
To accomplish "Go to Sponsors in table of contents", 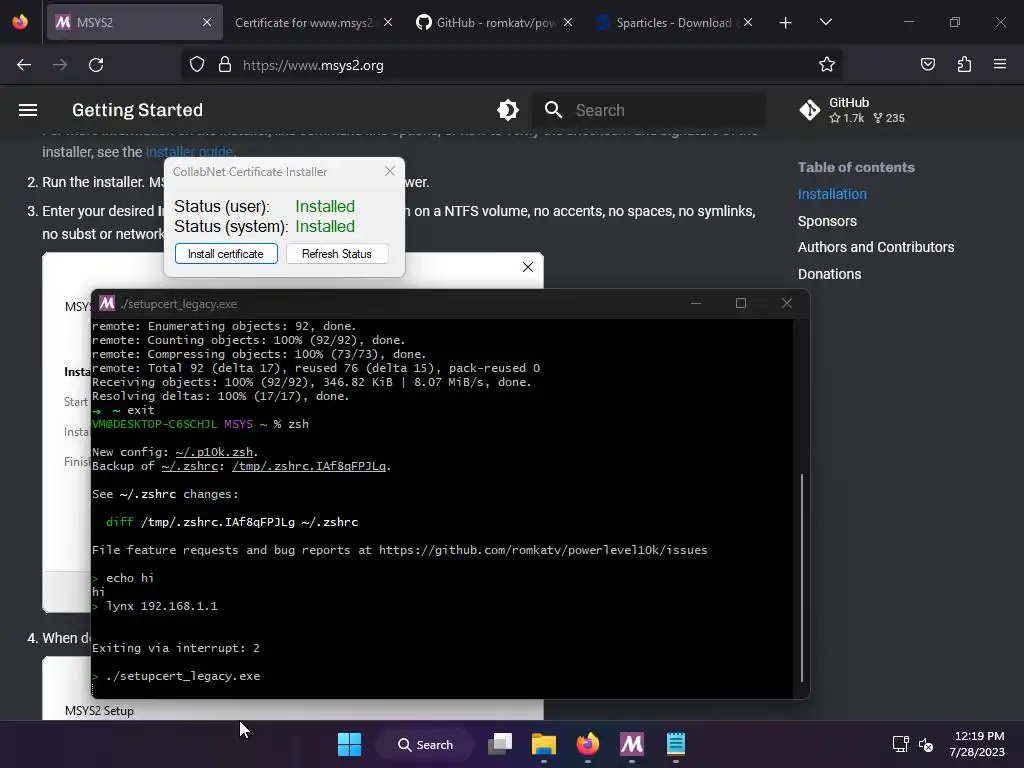I will click(x=827, y=221).
